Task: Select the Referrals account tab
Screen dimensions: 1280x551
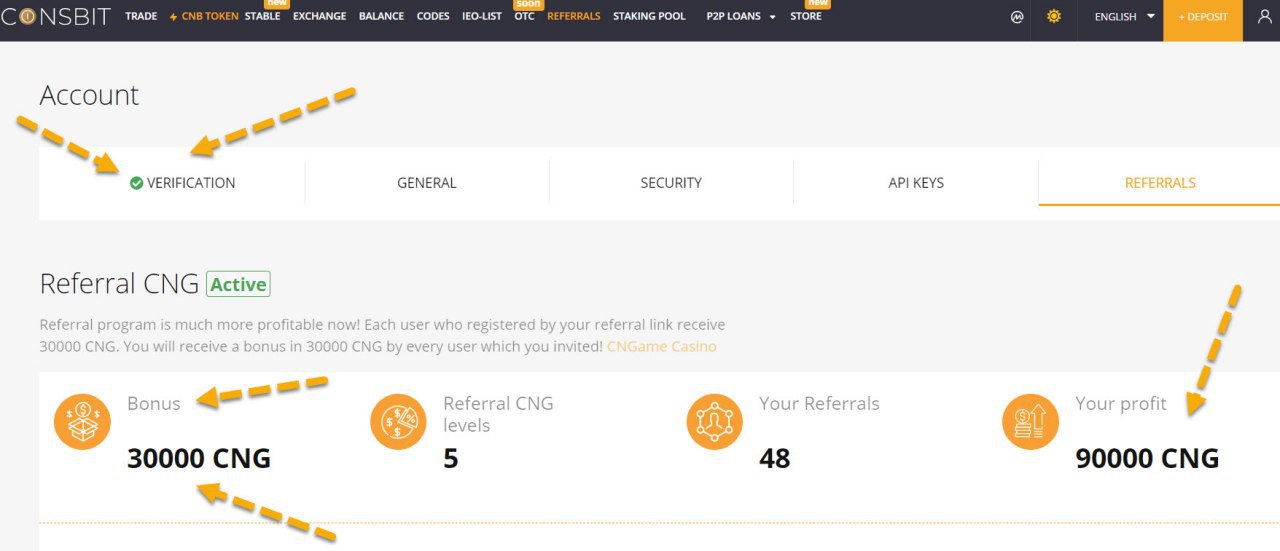Action: [x=1160, y=183]
